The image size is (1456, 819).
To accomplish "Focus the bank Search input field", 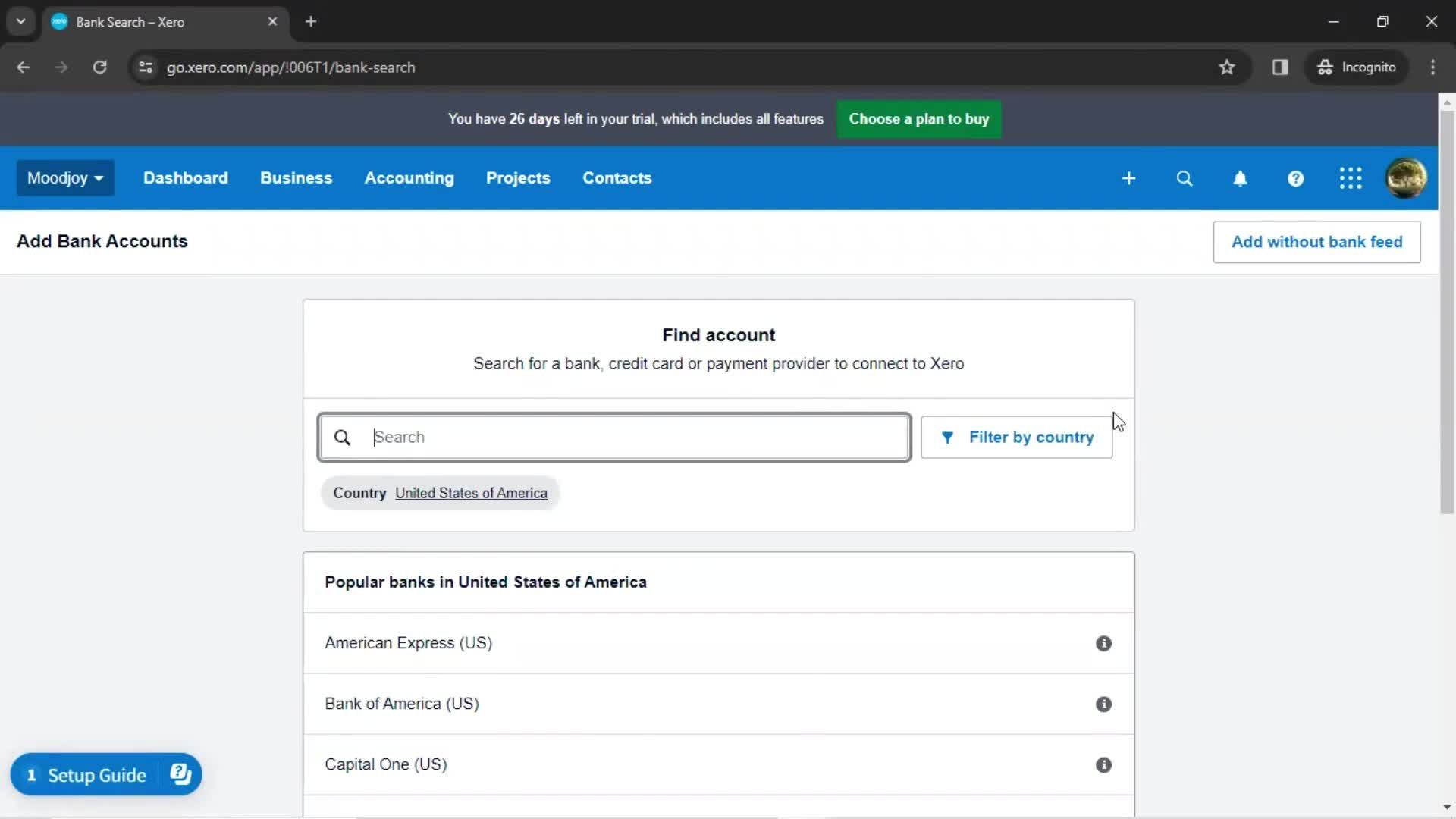I will click(x=614, y=438).
